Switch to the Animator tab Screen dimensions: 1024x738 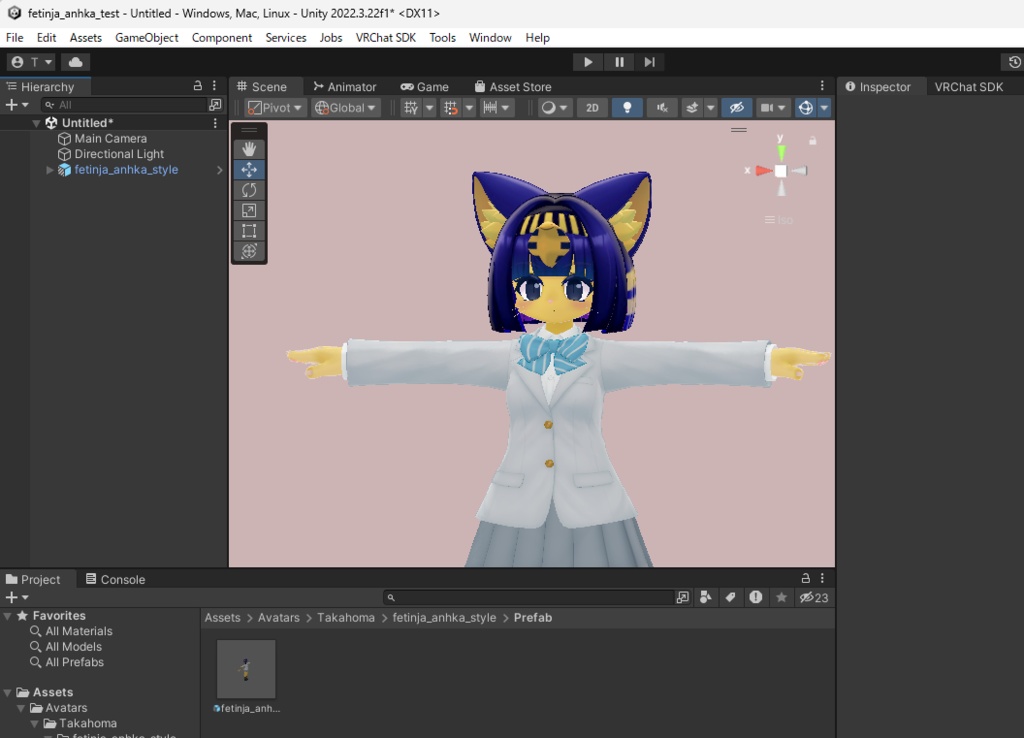point(345,87)
